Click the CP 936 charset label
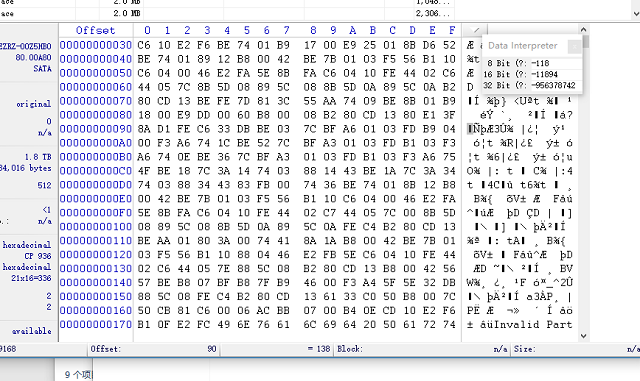 pos(38,256)
